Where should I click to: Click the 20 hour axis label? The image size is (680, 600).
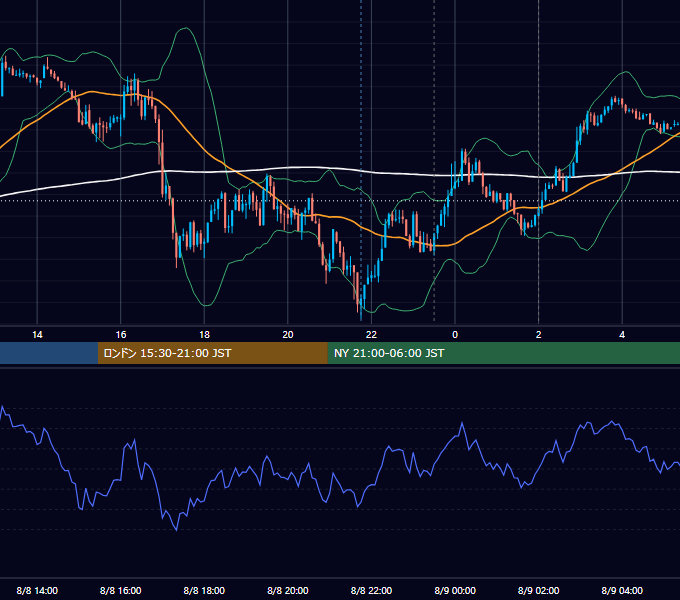click(288, 335)
